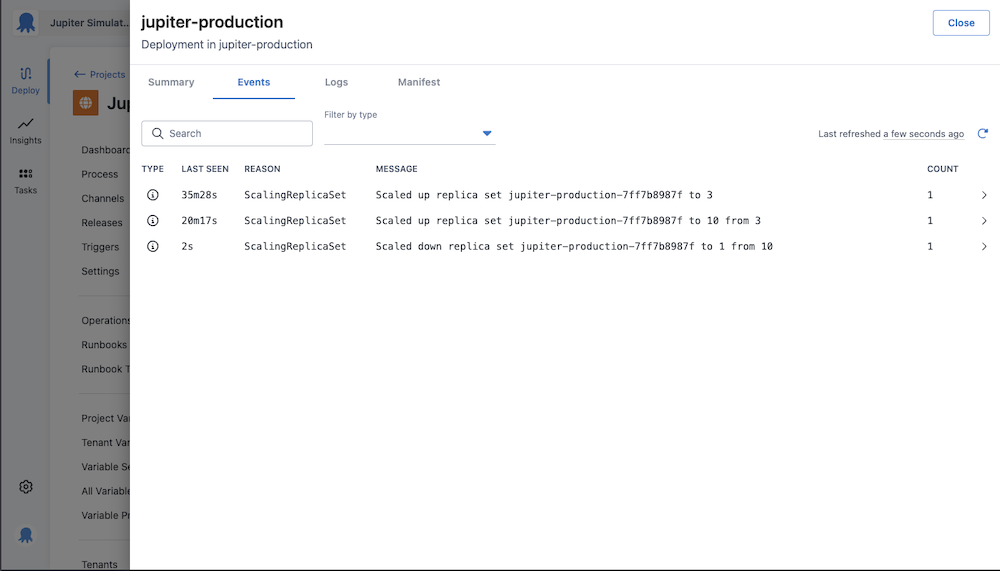Click the 'Jupiter Simulat...' space name
Screen dimensions: 1000x571
[89, 23]
